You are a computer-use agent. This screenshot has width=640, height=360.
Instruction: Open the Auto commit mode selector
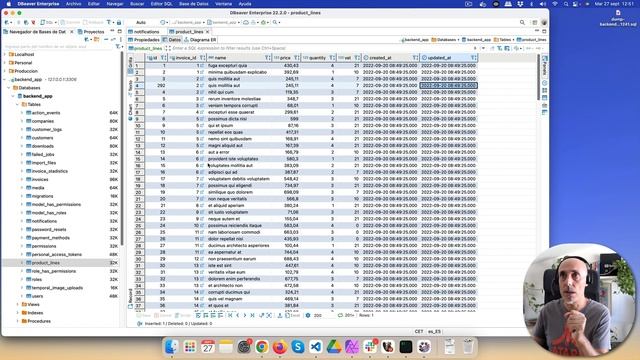point(141,22)
